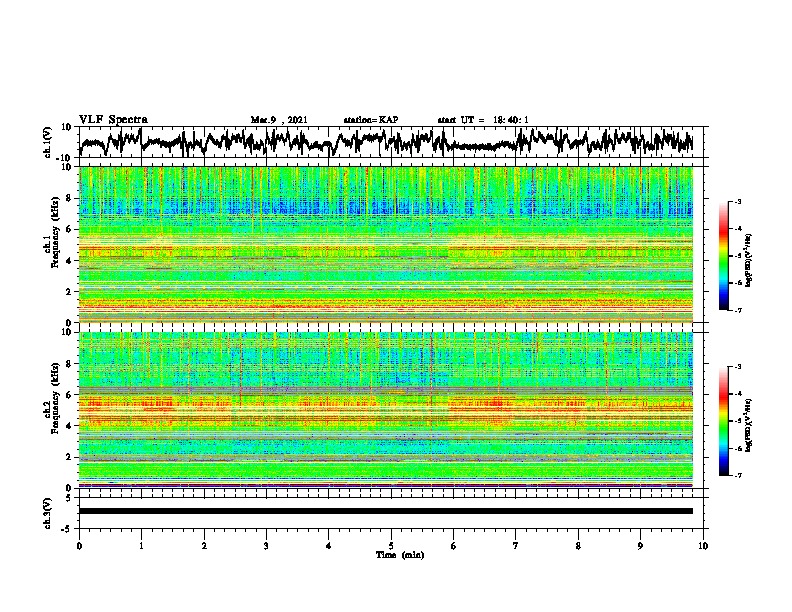Click time axis tick label "10"
The height and width of the screenshot is (612, 792).
click(x=703, y=546)
